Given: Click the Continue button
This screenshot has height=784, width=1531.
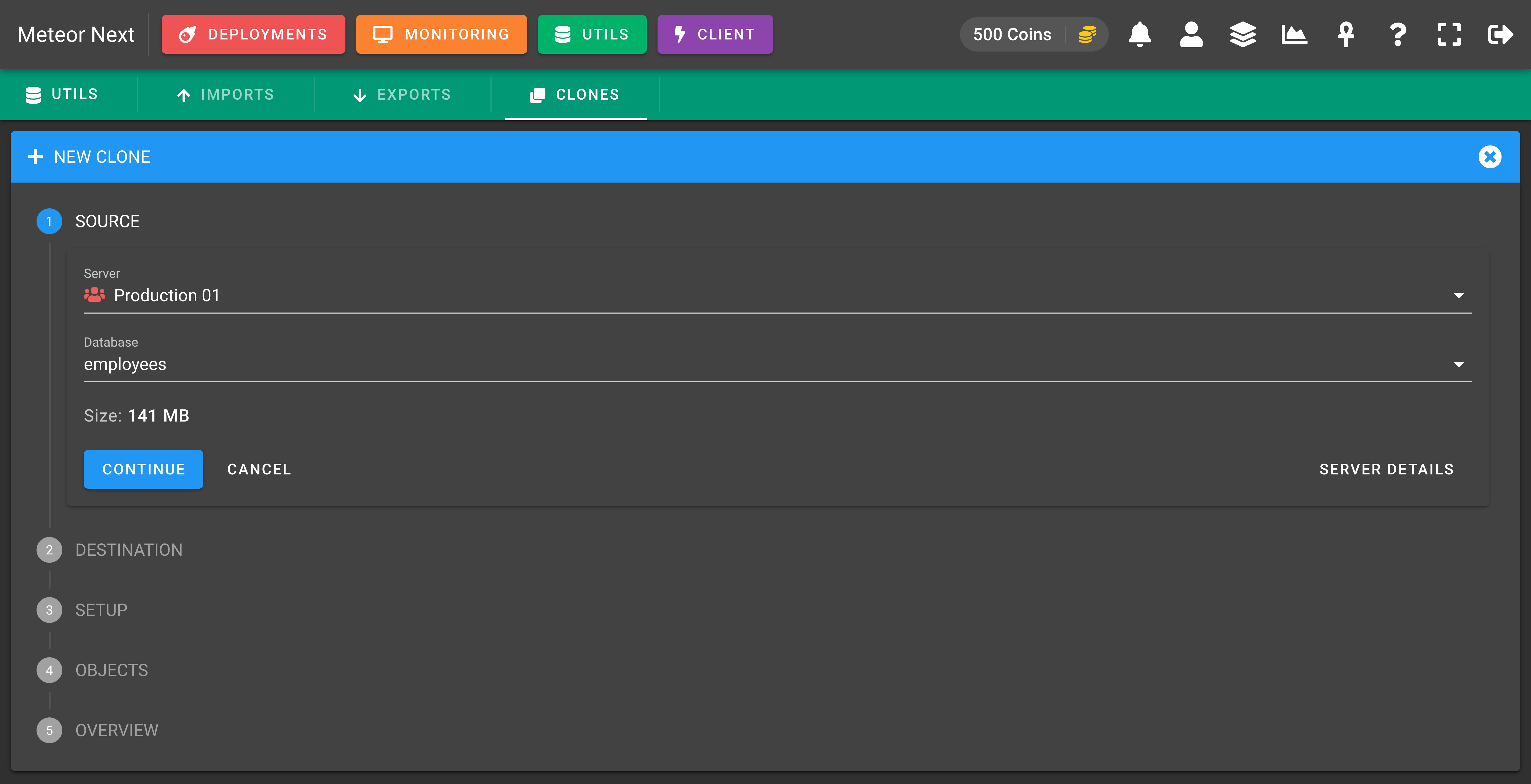Looking at the screenshot, I should click(143, 469).
